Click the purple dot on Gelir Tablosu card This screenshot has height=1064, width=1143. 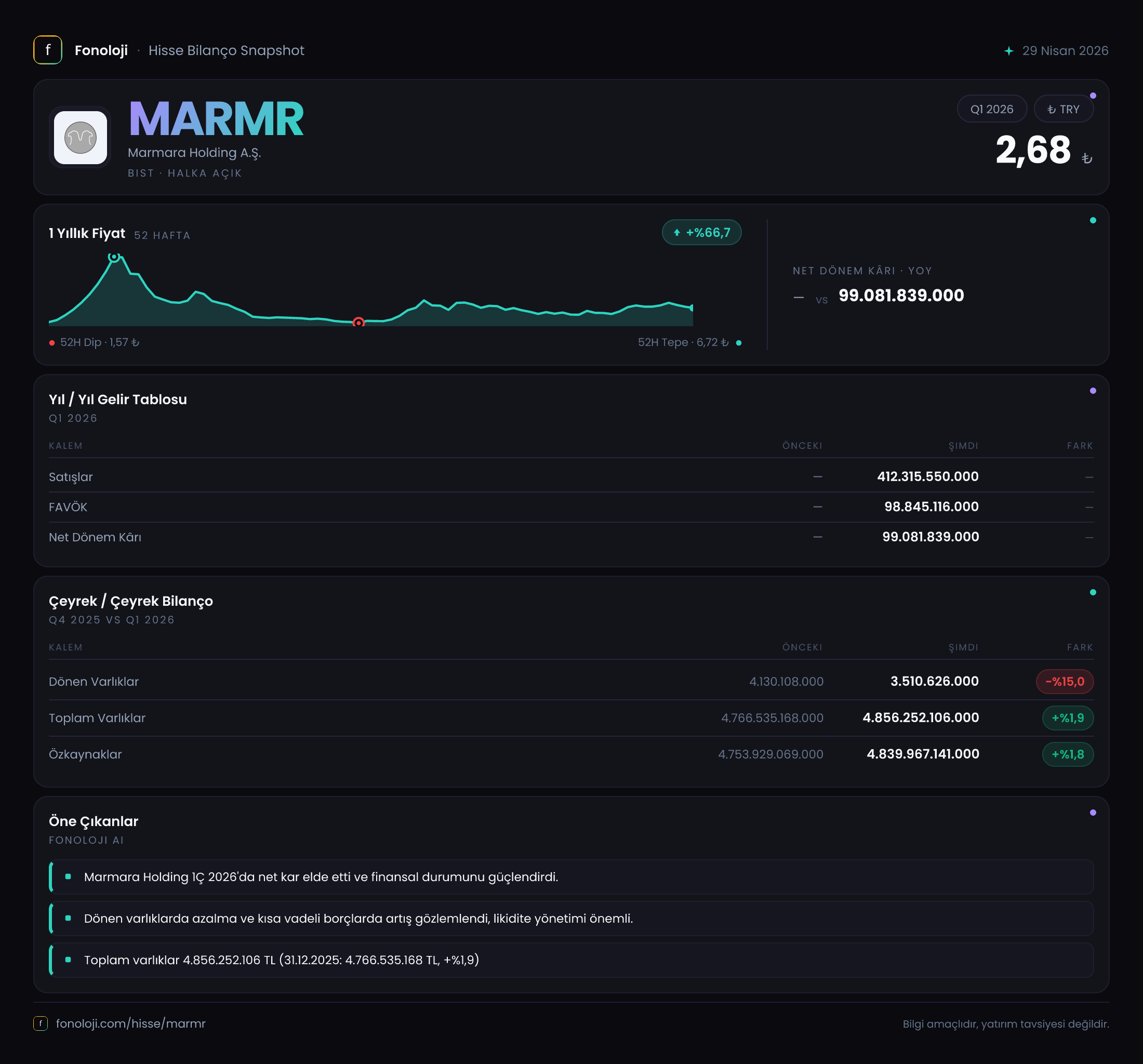[x=1093, y=391]
